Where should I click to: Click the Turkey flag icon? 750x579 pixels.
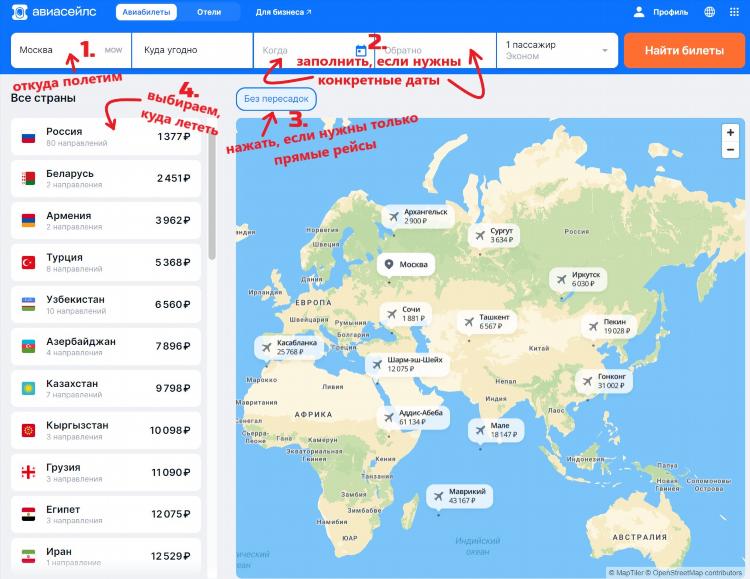pyautogui.click(x=28, y=263)
